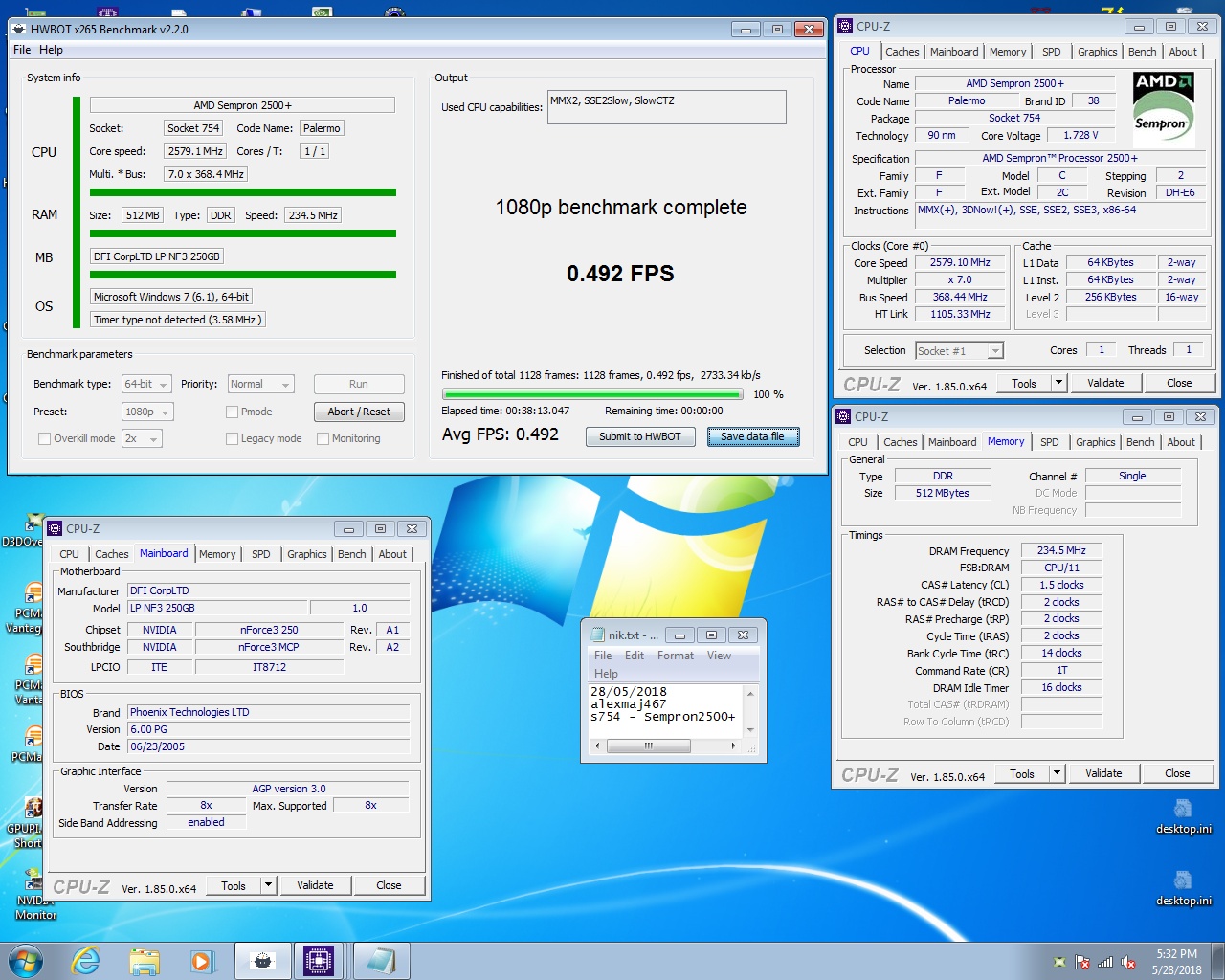Image resolution: width=1225 pixels, height=980 pixels.
Task: Click Tools button in top CPU-Z window
Action: (x=1024, y=383)
